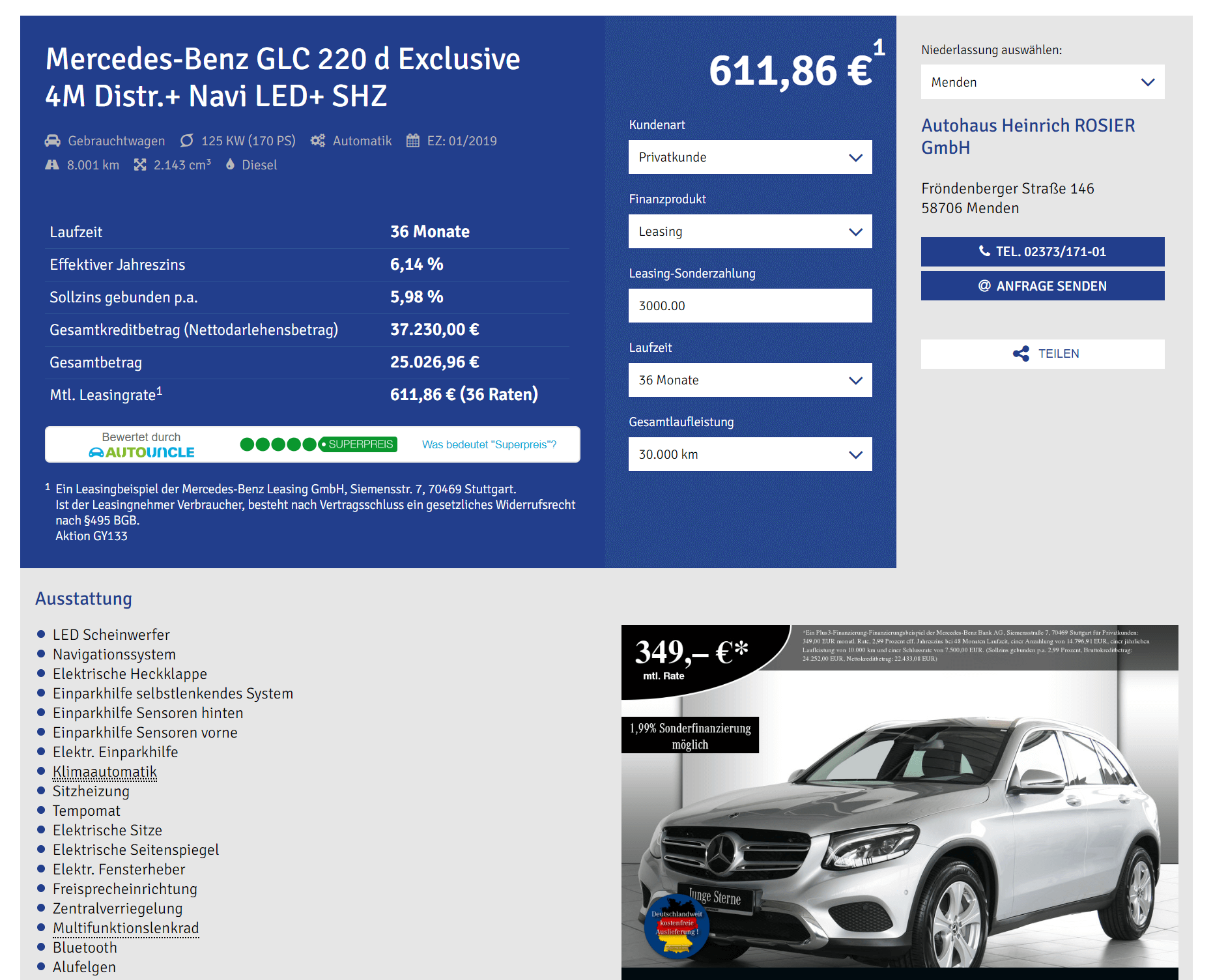
Task: Click Gesamtbetrag value 25.026,96 €
Action: pyautogui.click(x=435, y=362)
